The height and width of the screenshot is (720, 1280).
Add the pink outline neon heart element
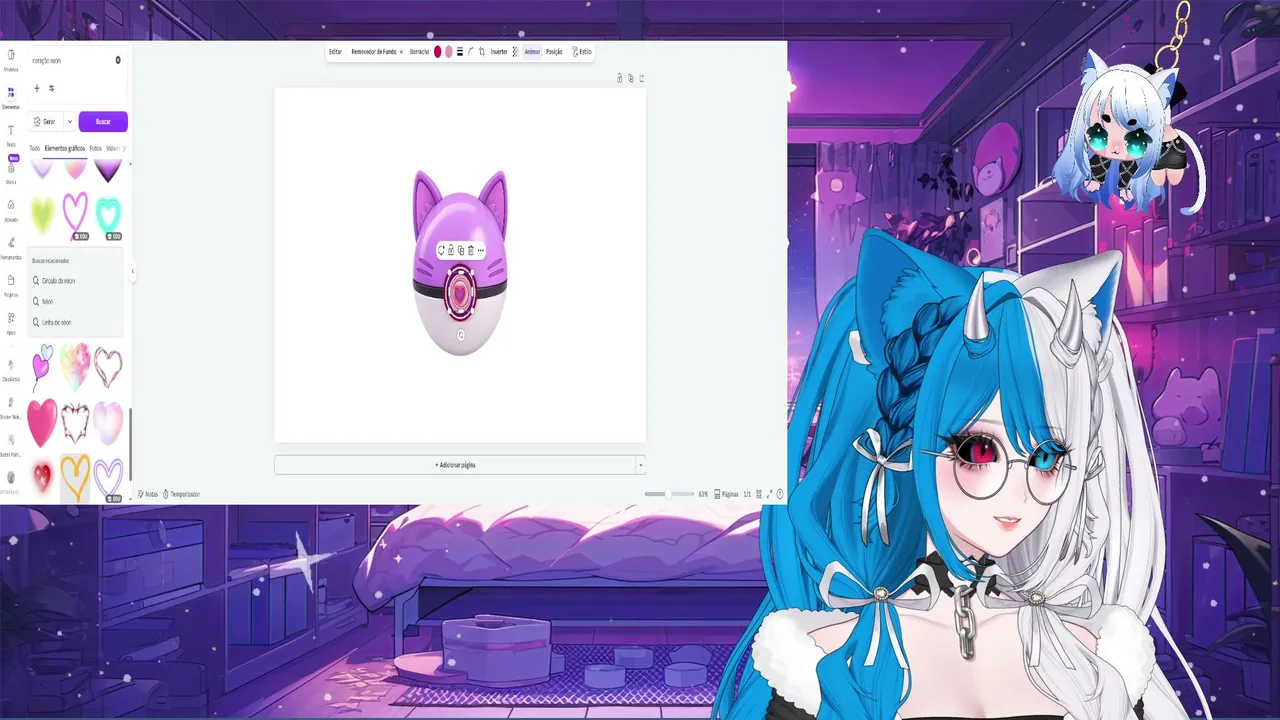point(75,215)
